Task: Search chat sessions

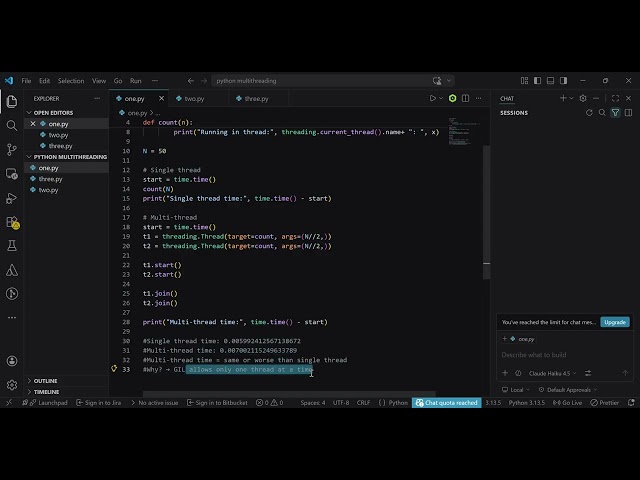Action: pos(602,113)
